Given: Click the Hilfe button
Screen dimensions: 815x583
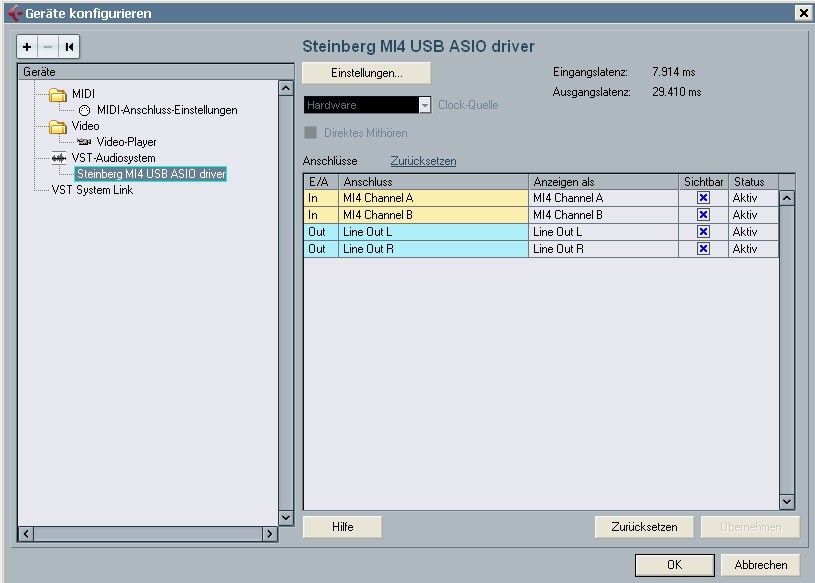Looking at the screenshot, I should click(343, 527).
